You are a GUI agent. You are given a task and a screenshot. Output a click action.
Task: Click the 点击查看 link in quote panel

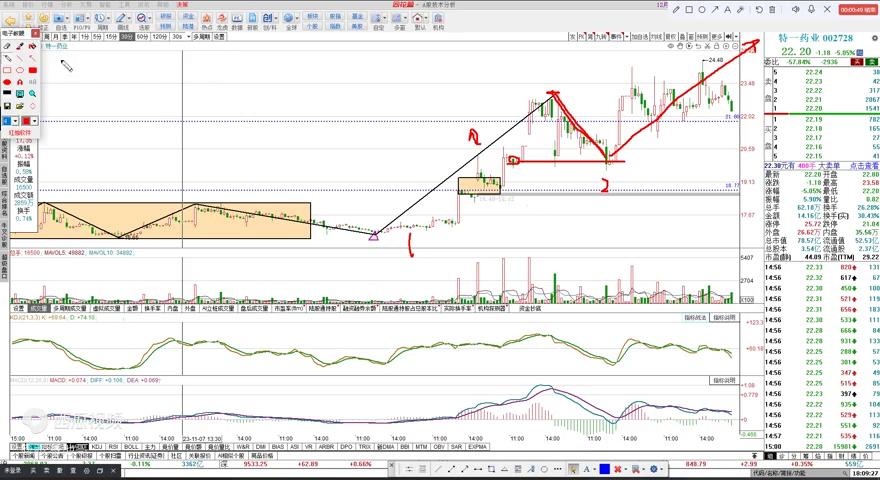point(864,166)
